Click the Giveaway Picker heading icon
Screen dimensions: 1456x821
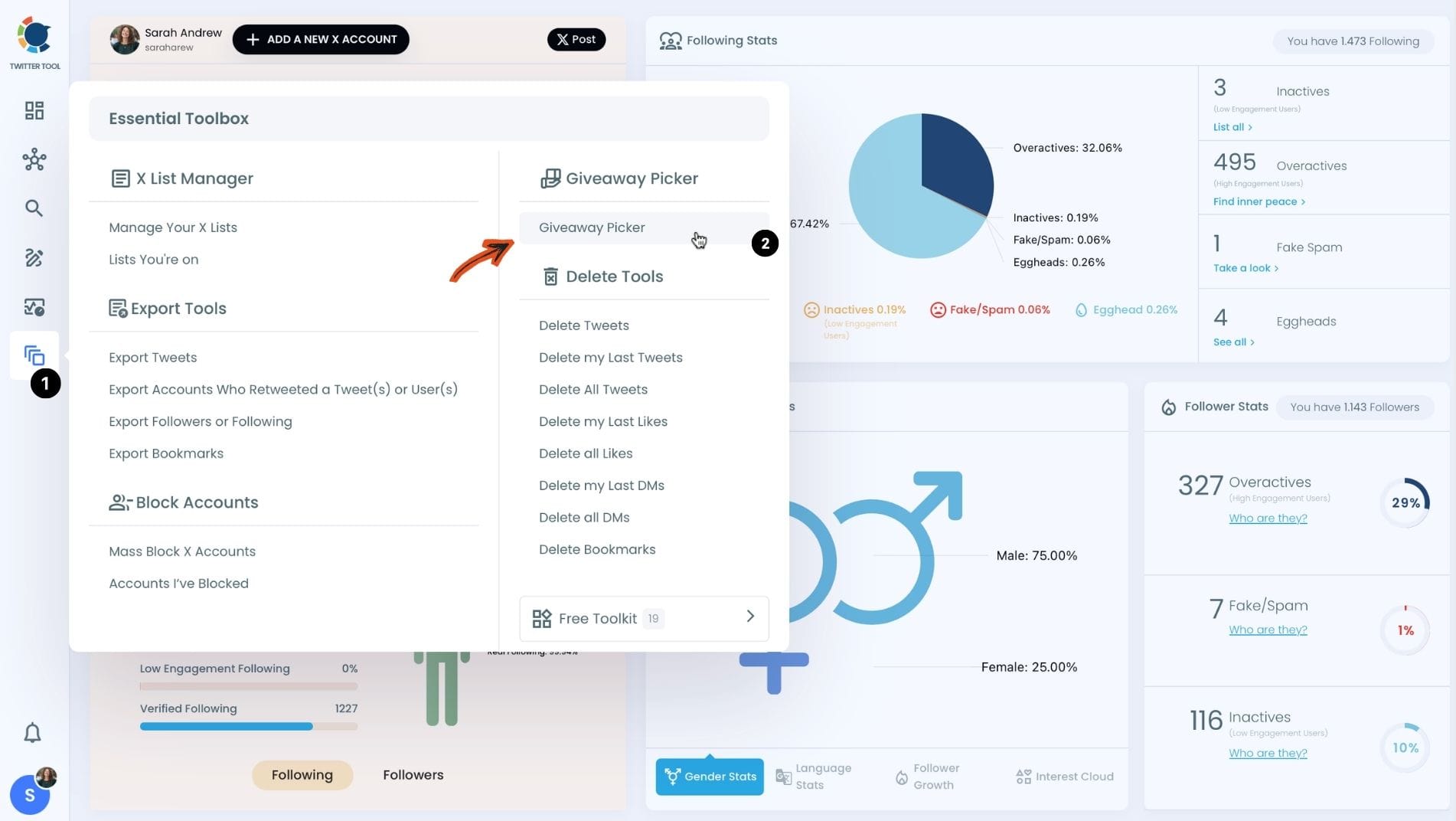(550, 178)
